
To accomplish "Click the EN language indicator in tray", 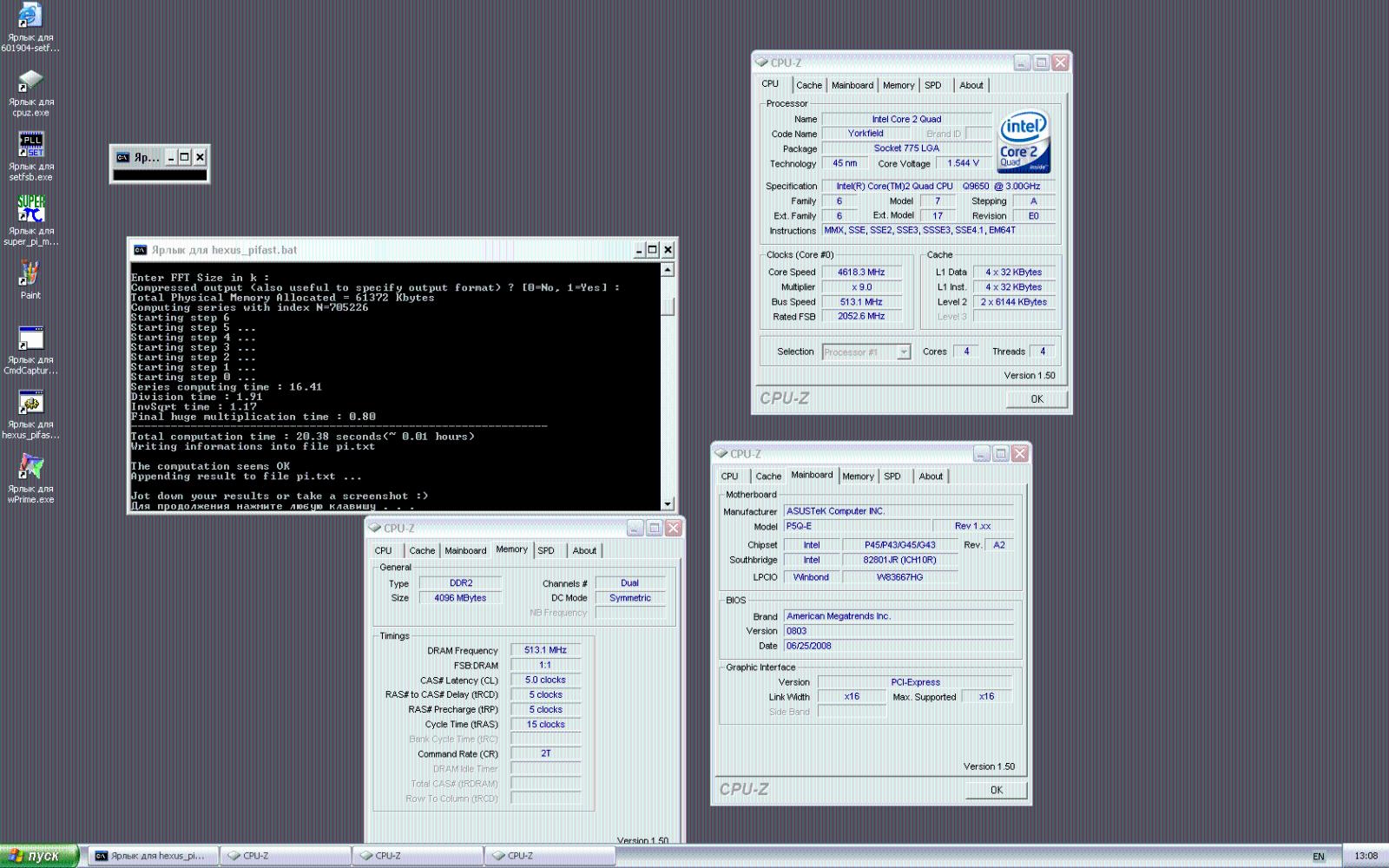I will (1319, 857).
